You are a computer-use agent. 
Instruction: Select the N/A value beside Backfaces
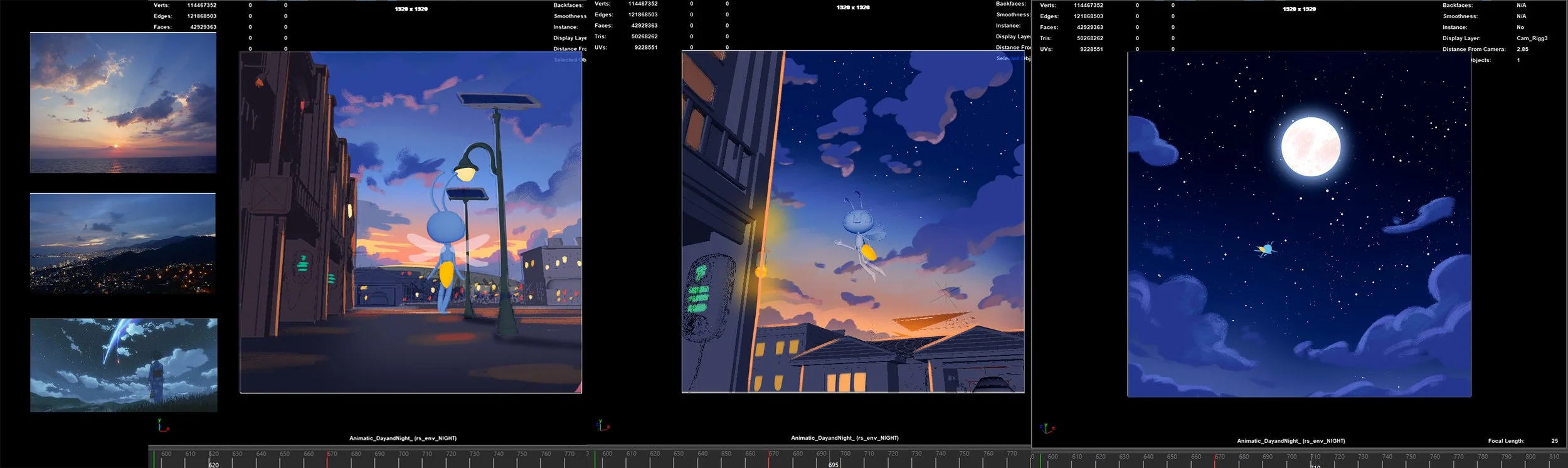pos(1521,6)
